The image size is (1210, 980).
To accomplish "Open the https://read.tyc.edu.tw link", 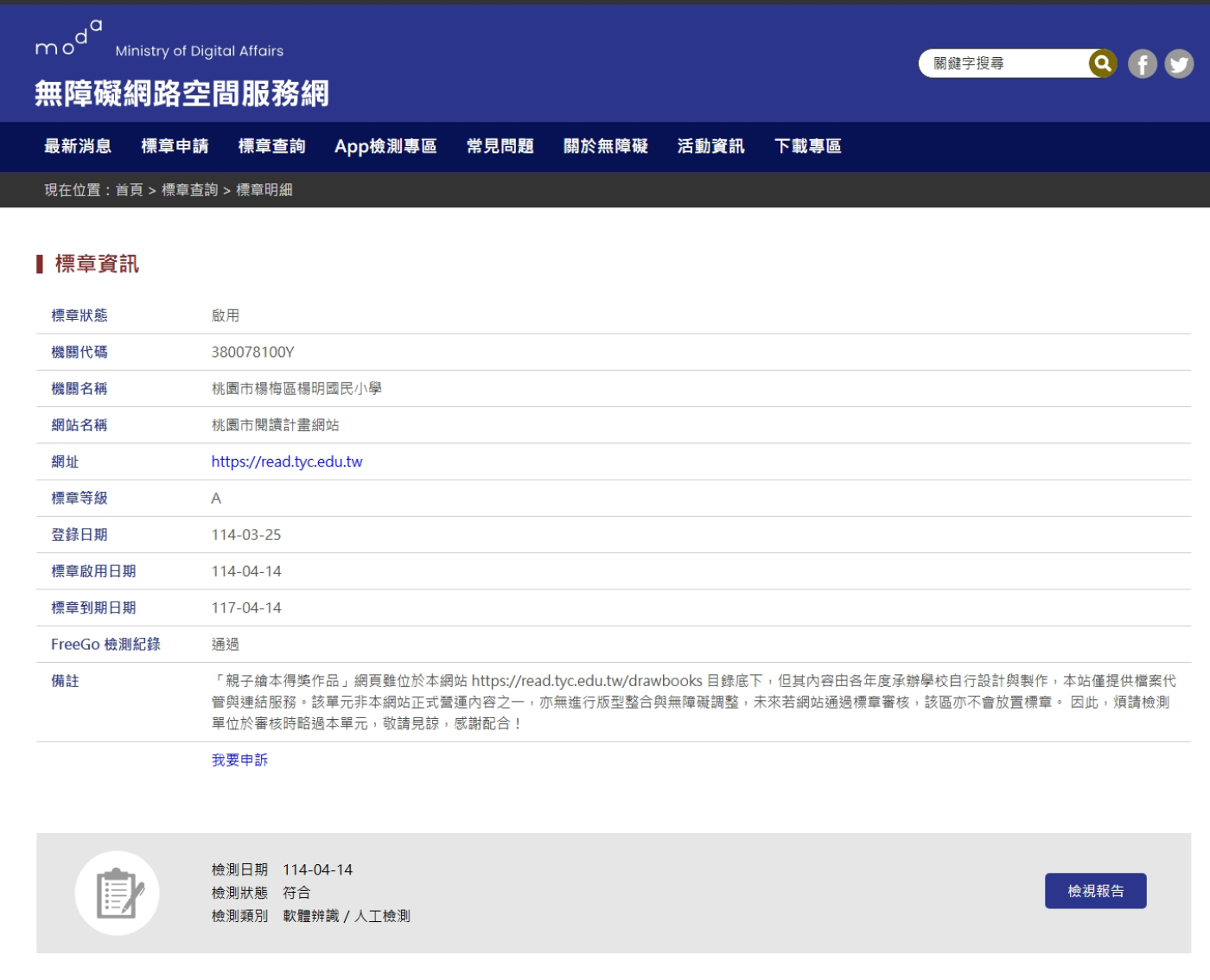I will point(287,461).
